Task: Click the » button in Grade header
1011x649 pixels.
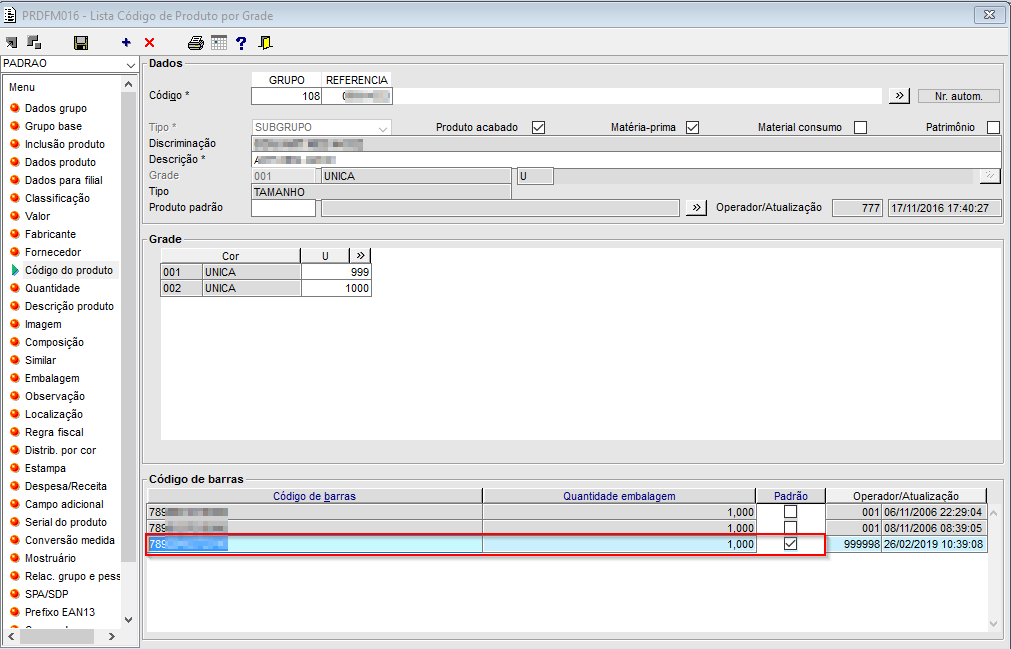Action: click(x=360, y=256)
